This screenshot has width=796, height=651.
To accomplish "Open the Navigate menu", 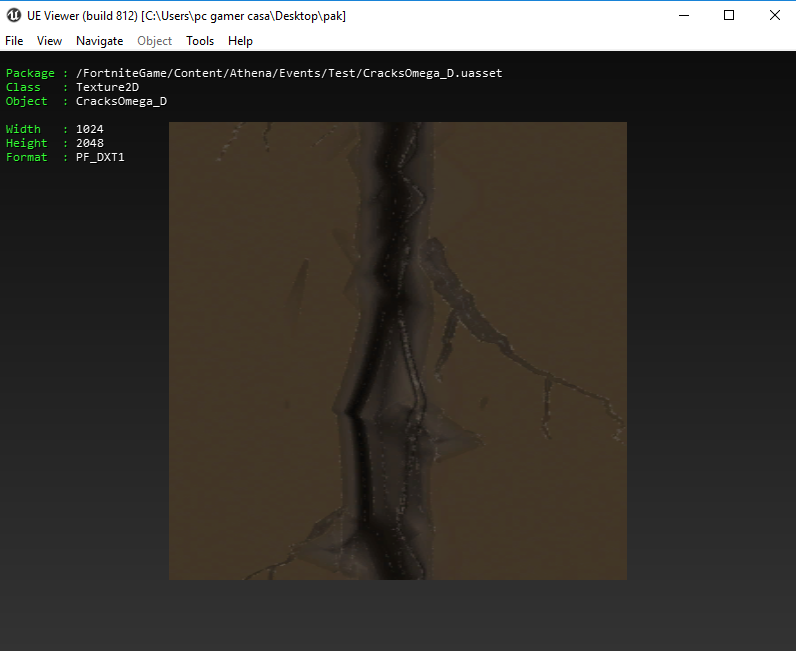I will (100, 41).
